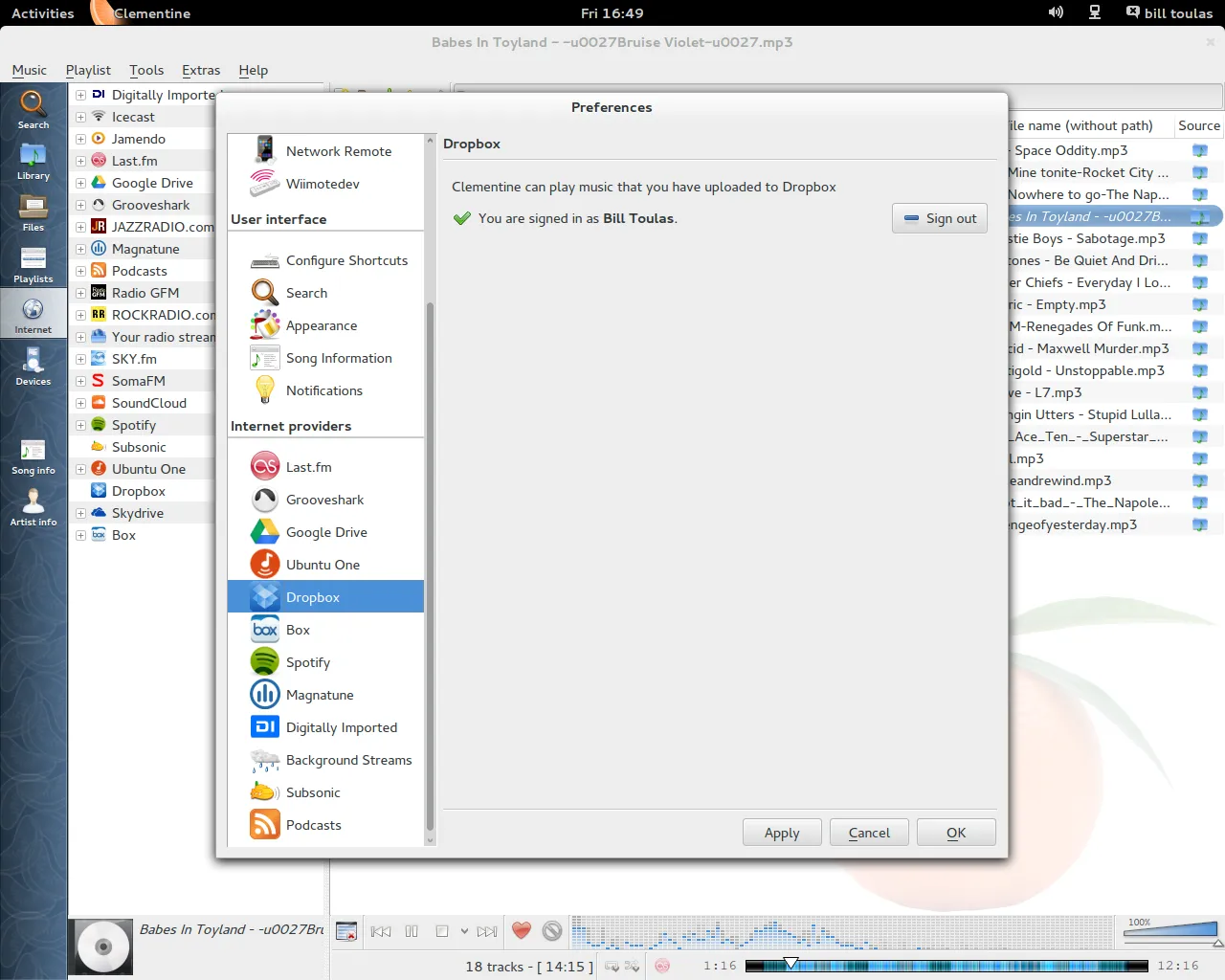Click Apply in the Preferences dialog
This screenshot has height=980, width=1225.
[782, 833]
